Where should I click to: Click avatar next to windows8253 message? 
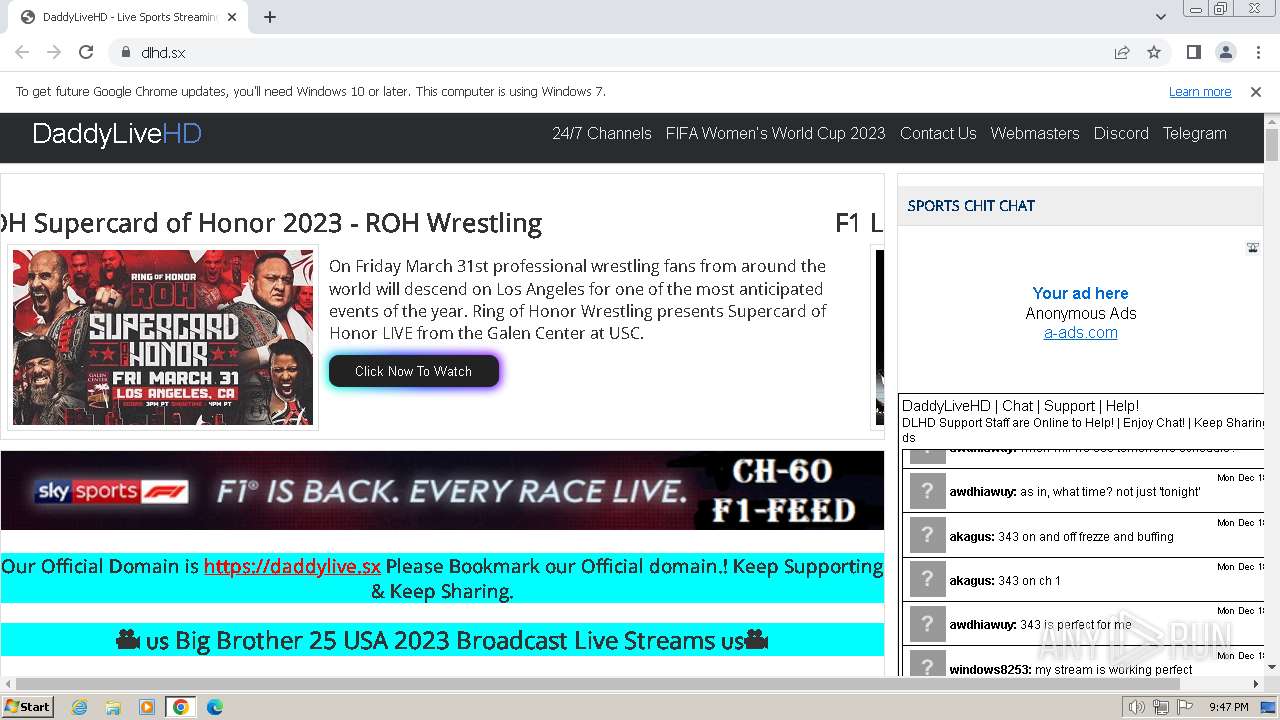pos(927,664)
